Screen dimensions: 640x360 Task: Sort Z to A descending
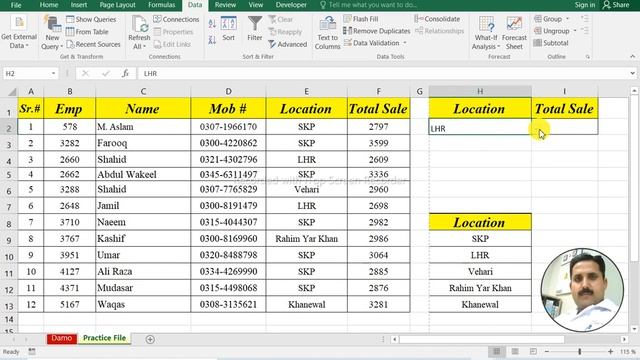click(x=212, y=40)
